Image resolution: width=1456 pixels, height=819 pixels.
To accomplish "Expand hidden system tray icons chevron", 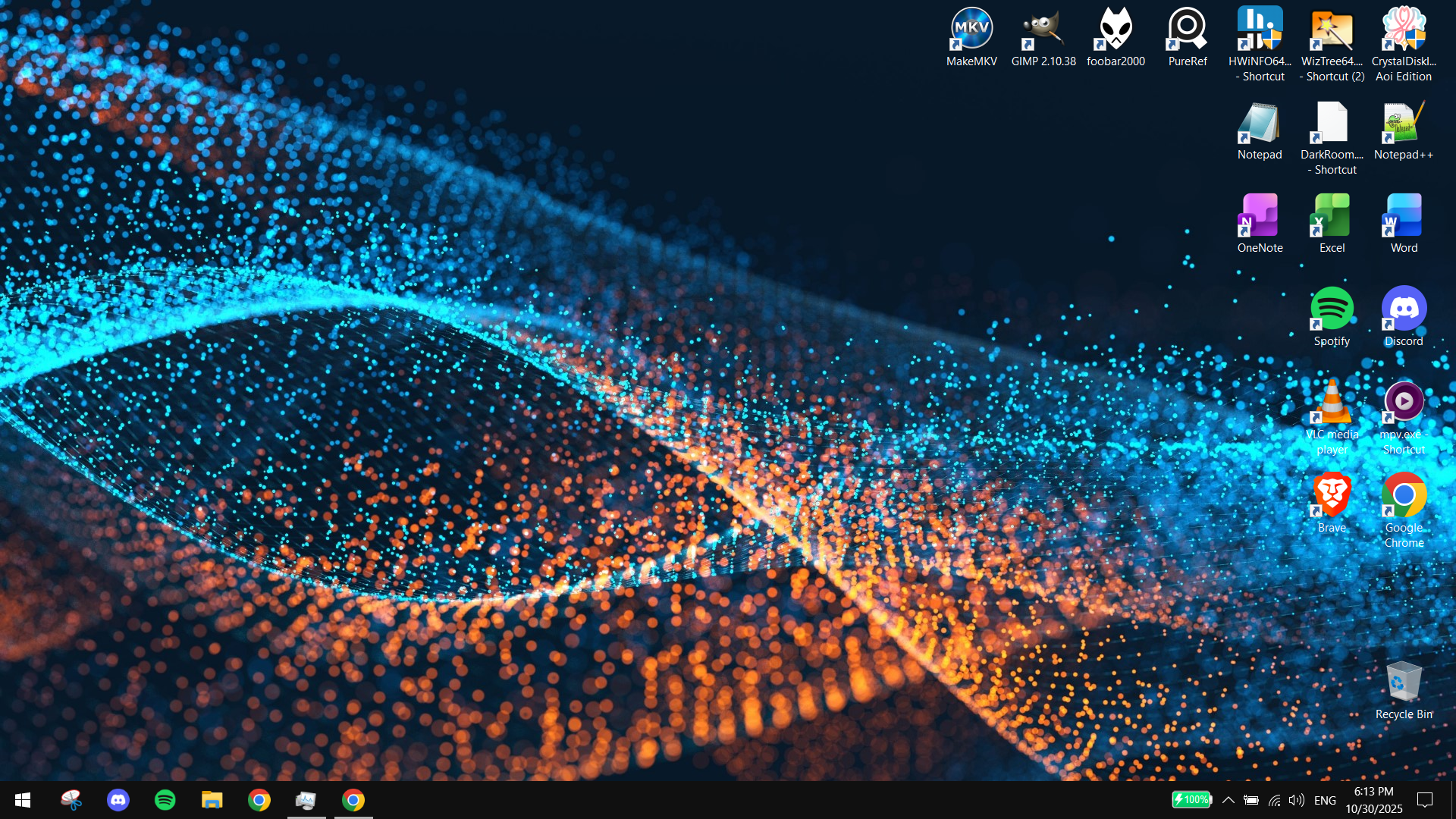I will click(1228, 800).
